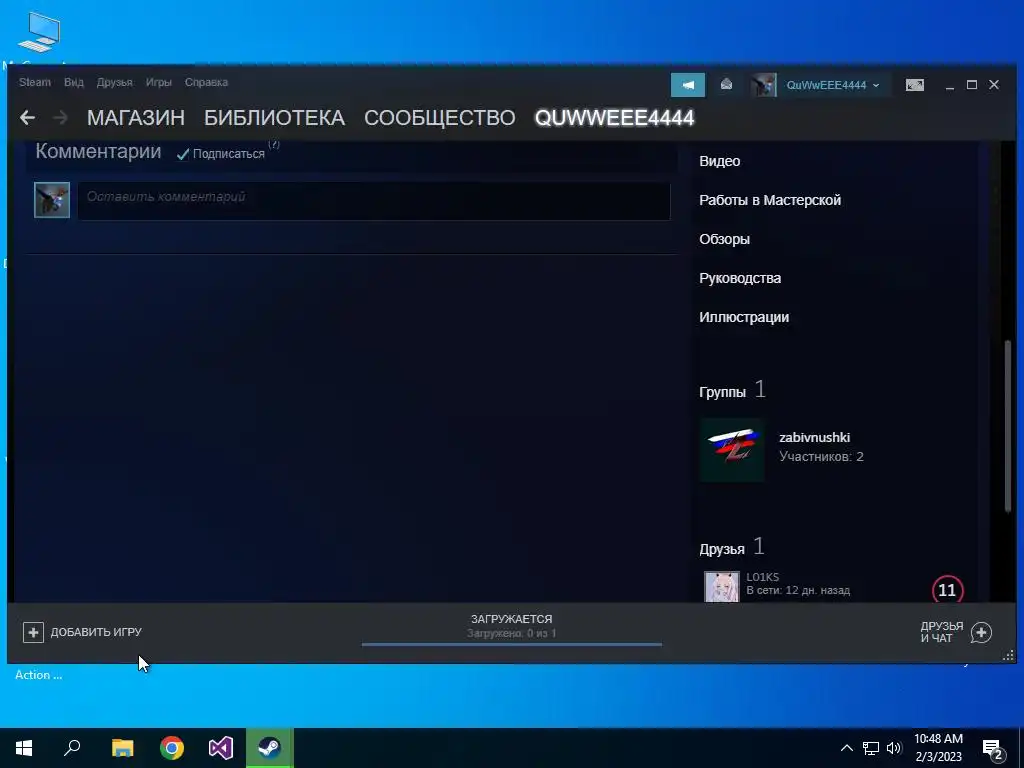Click ДРУЗЬЯ И ЧАТ label

tap(942, 632)
